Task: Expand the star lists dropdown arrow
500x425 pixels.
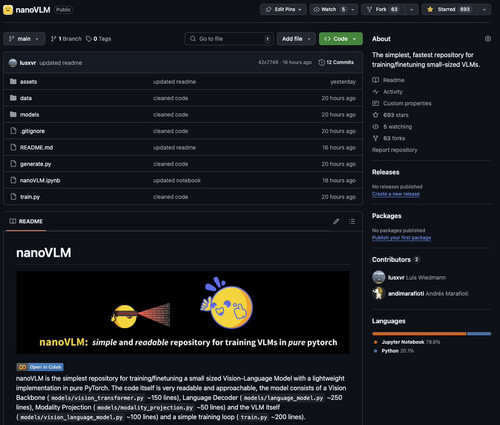Action: pyautogui.click(x=484, y=9)
